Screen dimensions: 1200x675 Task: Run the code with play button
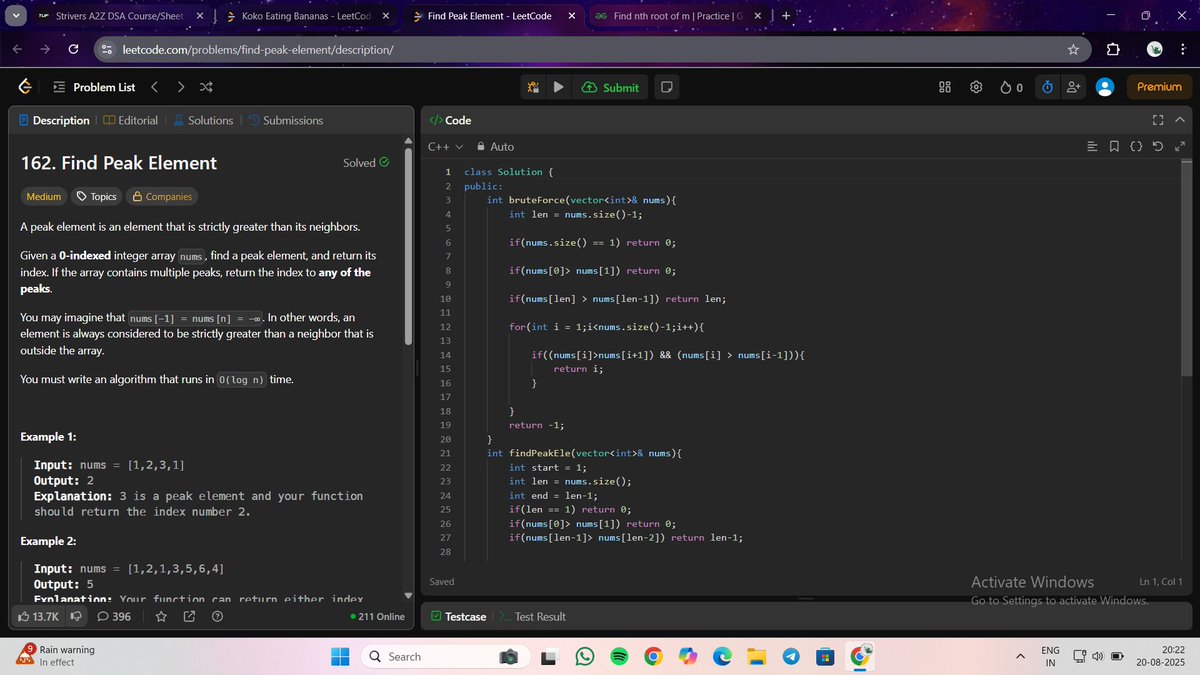pyautogui.click(x=558, y=87)
